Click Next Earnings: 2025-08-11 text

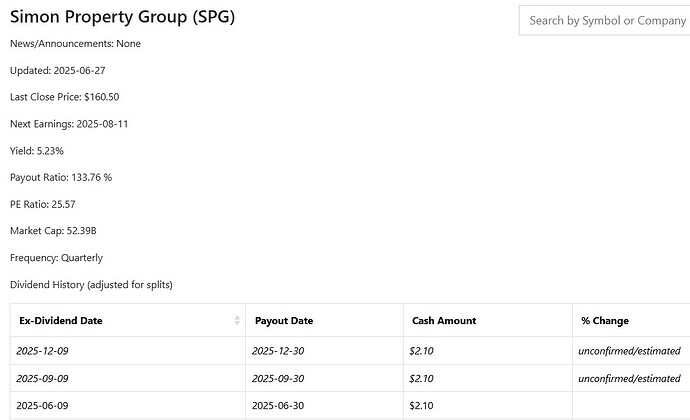[x=69, y=124]
